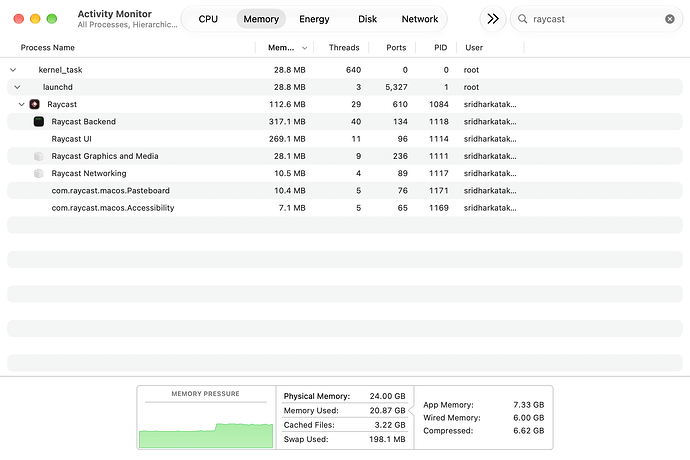Click the 7.1 MB memory value
This screenshot has height=460, width=690.
(292, 208)
